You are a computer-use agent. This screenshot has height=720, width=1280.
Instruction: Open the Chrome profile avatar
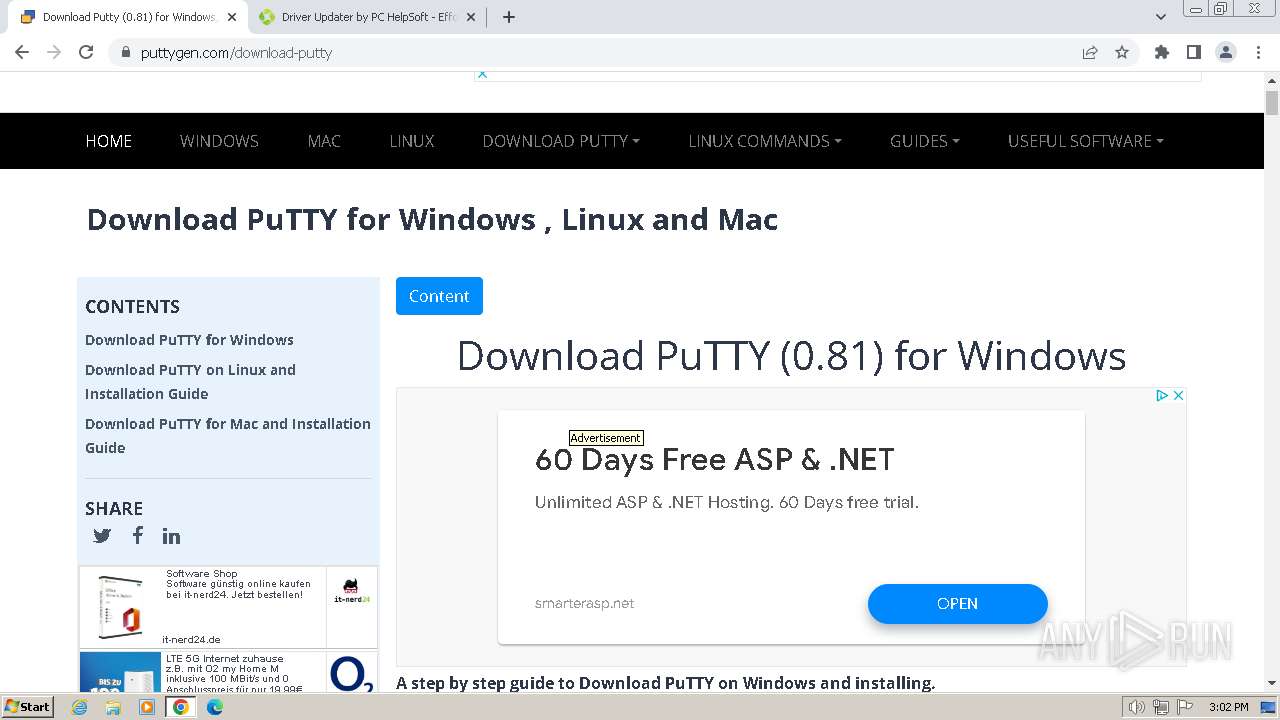[1226, 52]
